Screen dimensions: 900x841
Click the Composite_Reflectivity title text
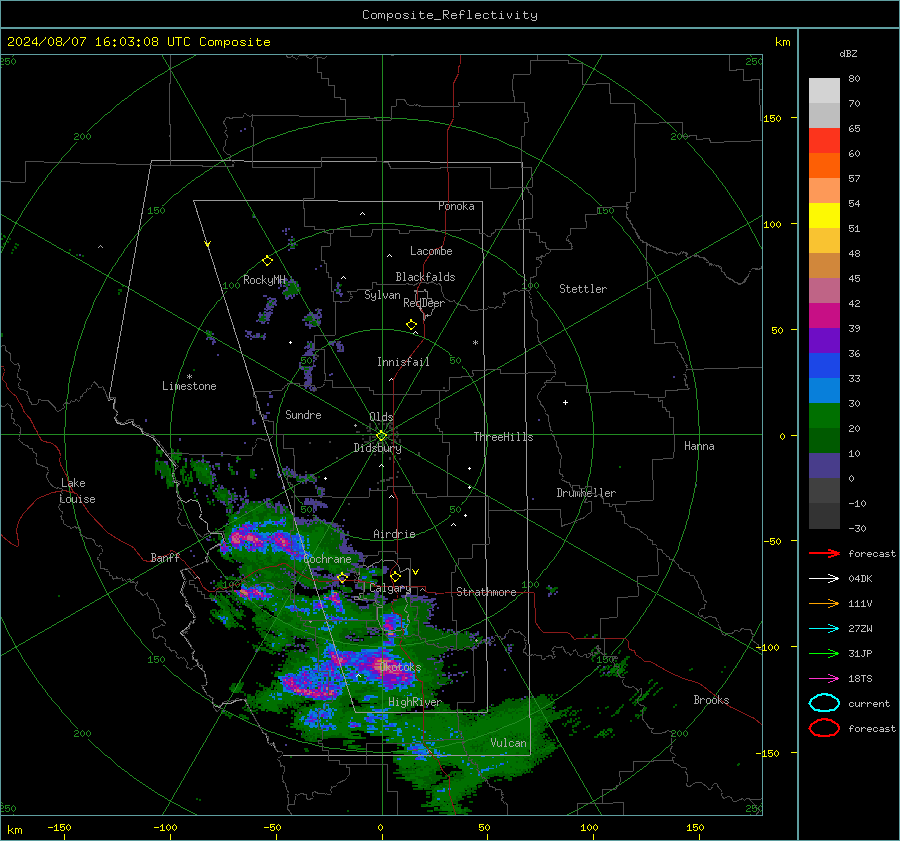(449, 15)
